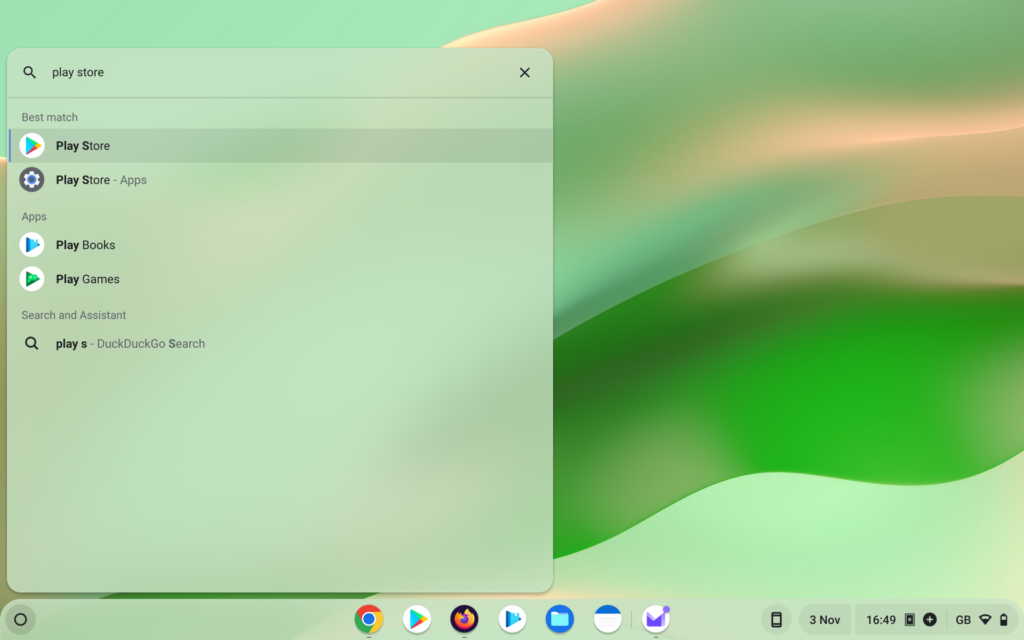Image resolution: width=1024 pixels, height=640 pixels.
Task: Search "play s" with DuckDuckGo
Action: point(281,344)
